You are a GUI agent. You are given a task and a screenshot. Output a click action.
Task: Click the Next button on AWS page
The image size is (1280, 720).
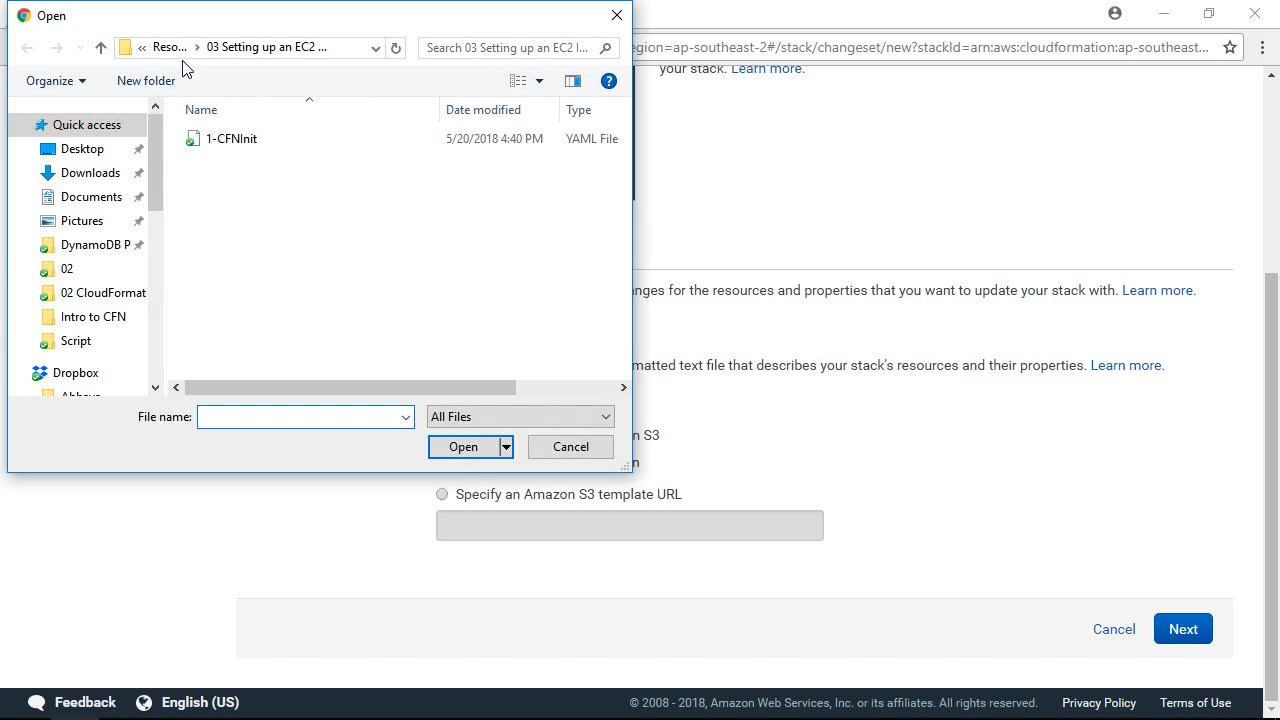point(1183,629)
